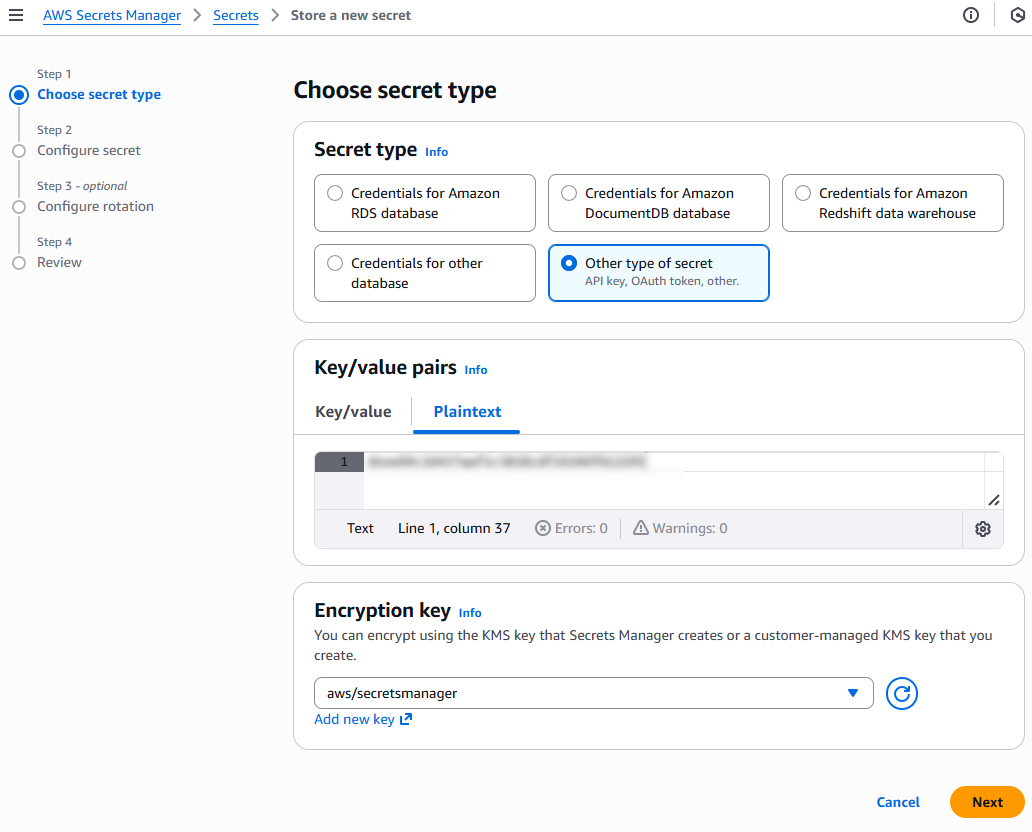
Task: Click the Step 1 progress circle indicator
Action: (x=18, y=94)
